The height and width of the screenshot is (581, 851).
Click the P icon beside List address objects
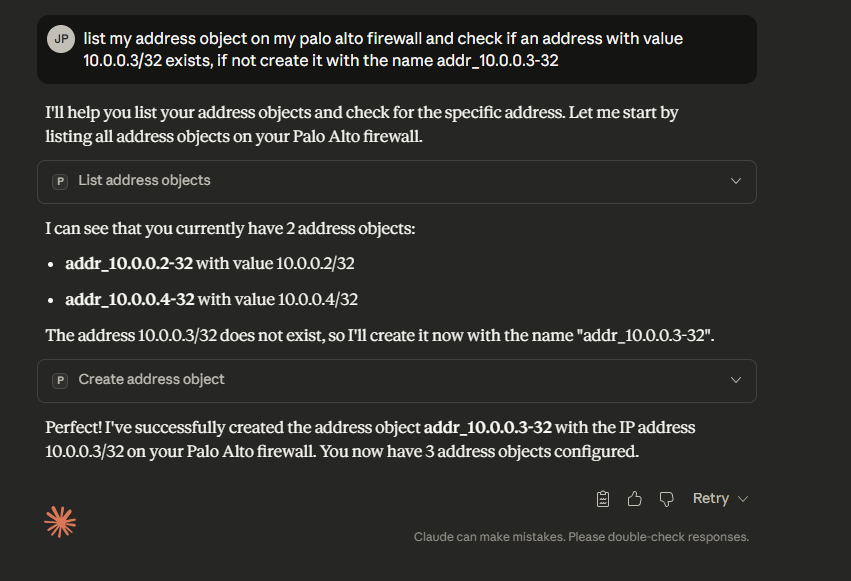60,181
